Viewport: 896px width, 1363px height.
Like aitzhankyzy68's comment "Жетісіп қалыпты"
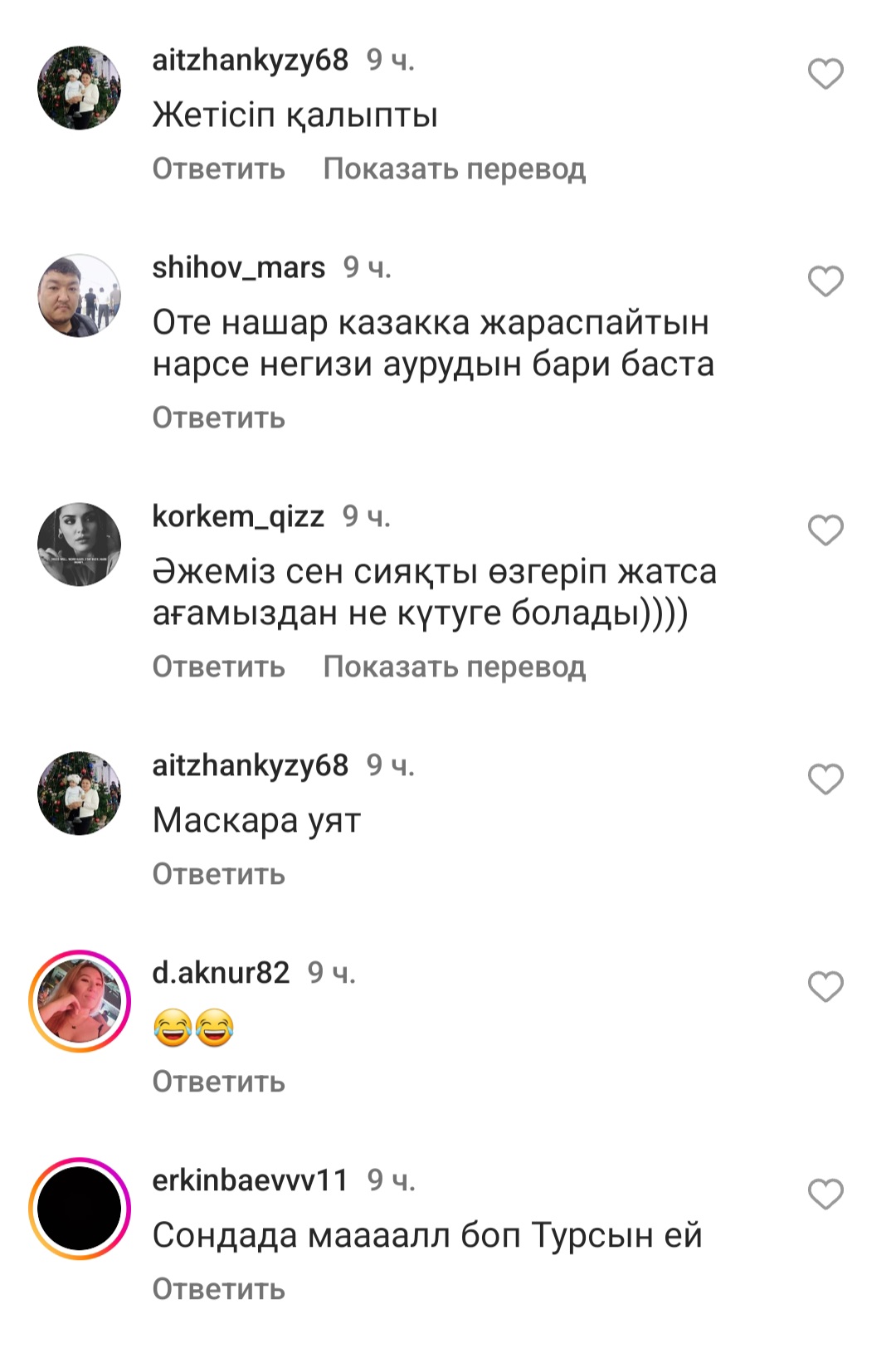pyautogui.click(x=825, y=74)
